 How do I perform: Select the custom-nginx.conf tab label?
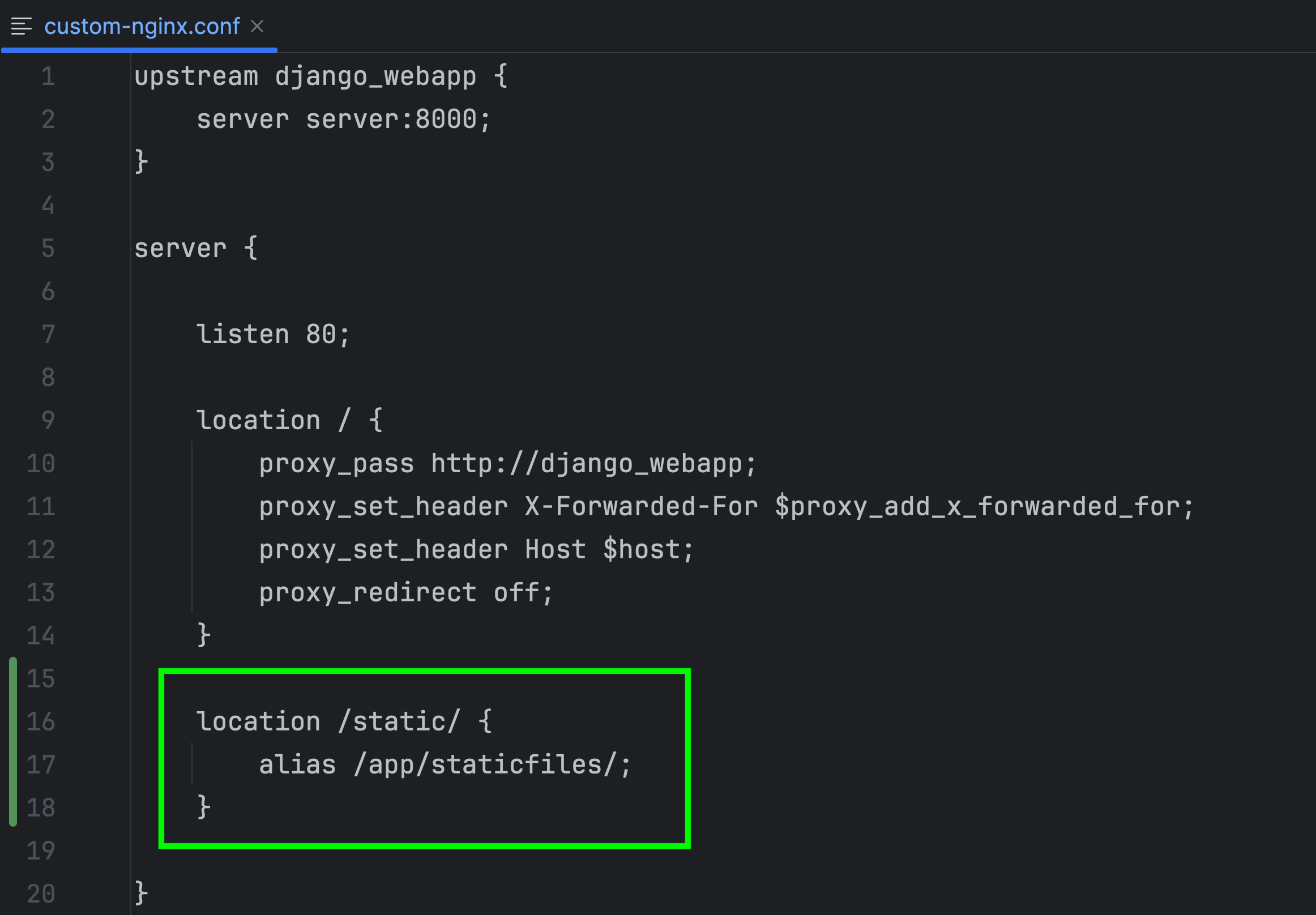tap(142, 27)
